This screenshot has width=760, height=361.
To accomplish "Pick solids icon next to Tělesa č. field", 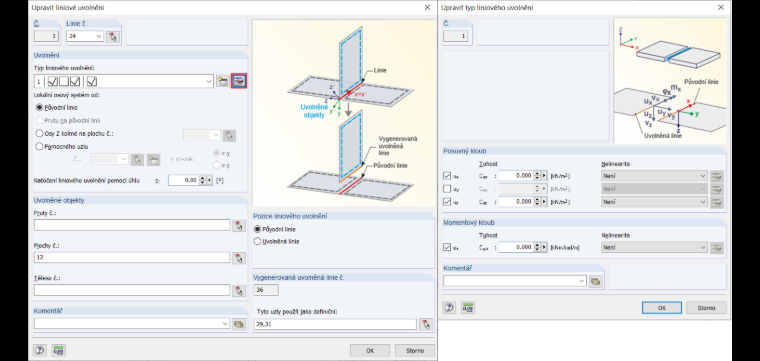I will (x=238, y=290).
